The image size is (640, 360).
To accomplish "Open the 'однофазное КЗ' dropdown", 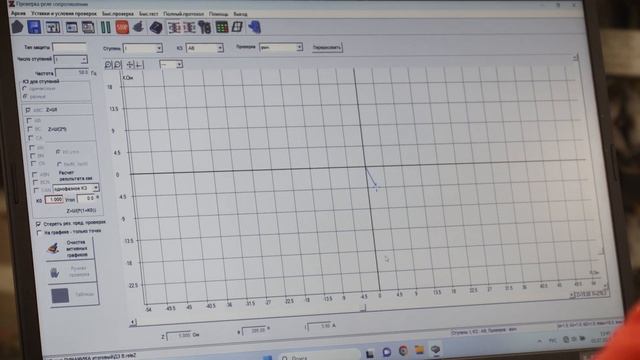I will pyautogui.click(x=76, y=188).
